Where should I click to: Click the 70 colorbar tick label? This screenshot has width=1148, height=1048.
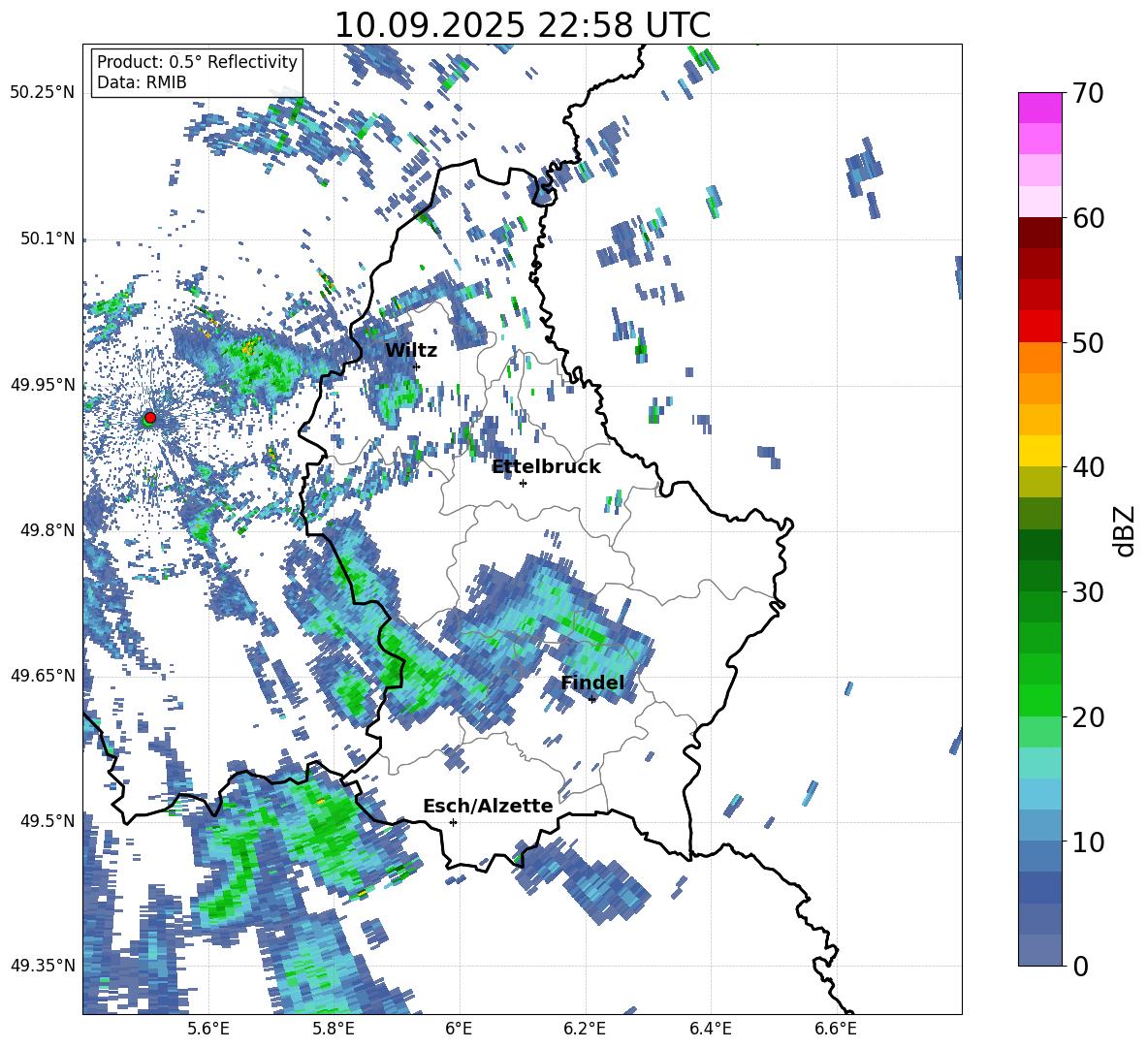1088,94
